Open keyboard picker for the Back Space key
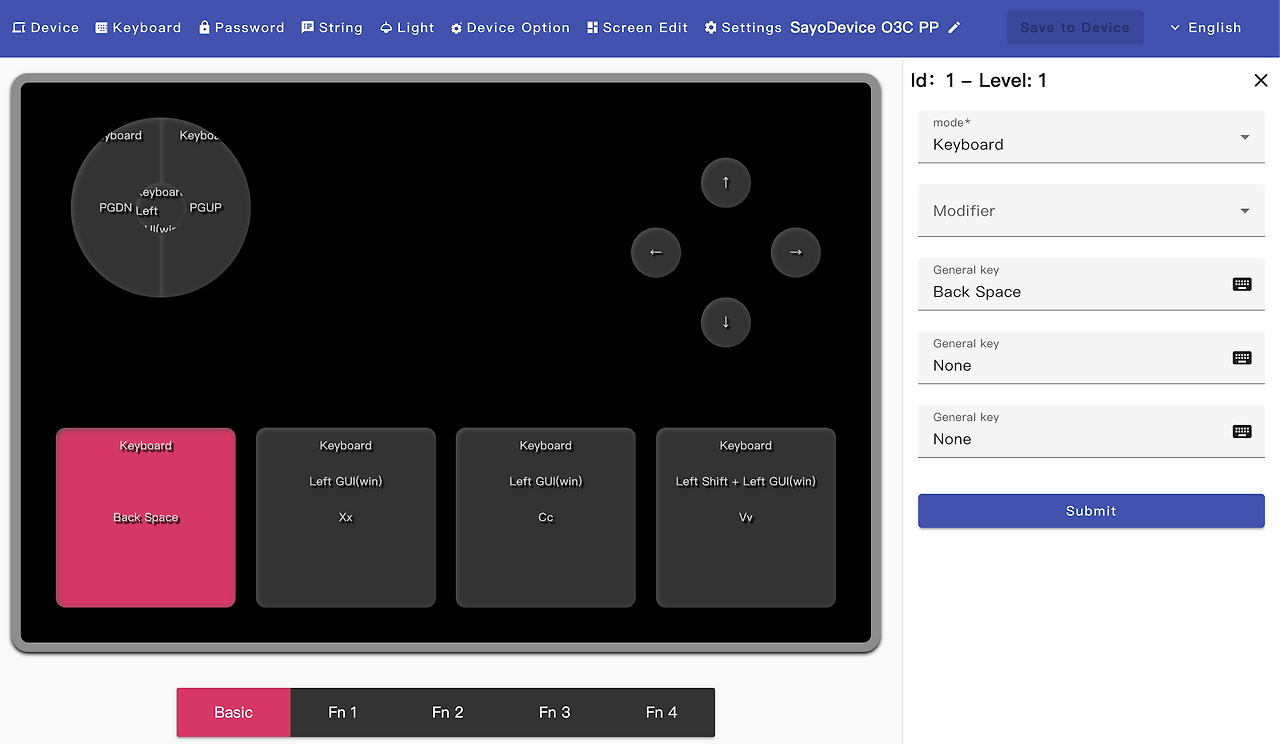The image size is (1280, 744). [x=1242, y=284]
